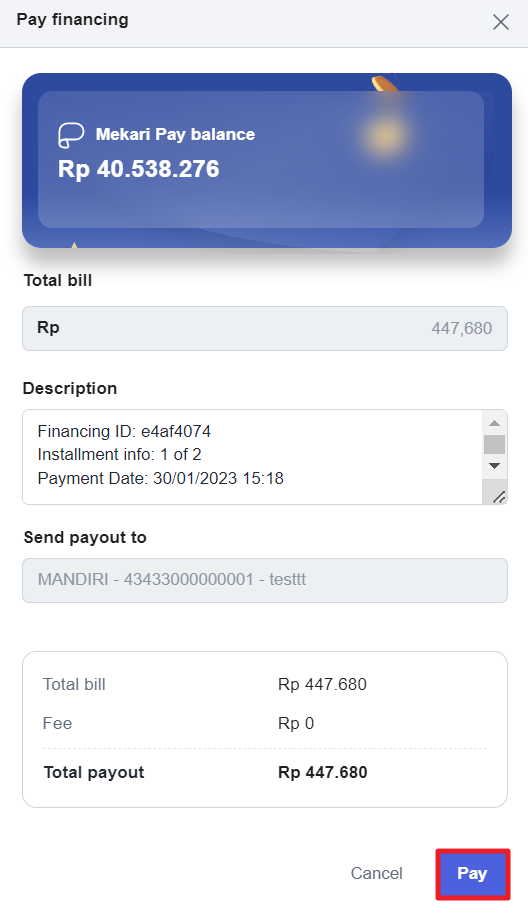Click the Fee row value Rp 0

pyautogui.click(x=296, y=723)
